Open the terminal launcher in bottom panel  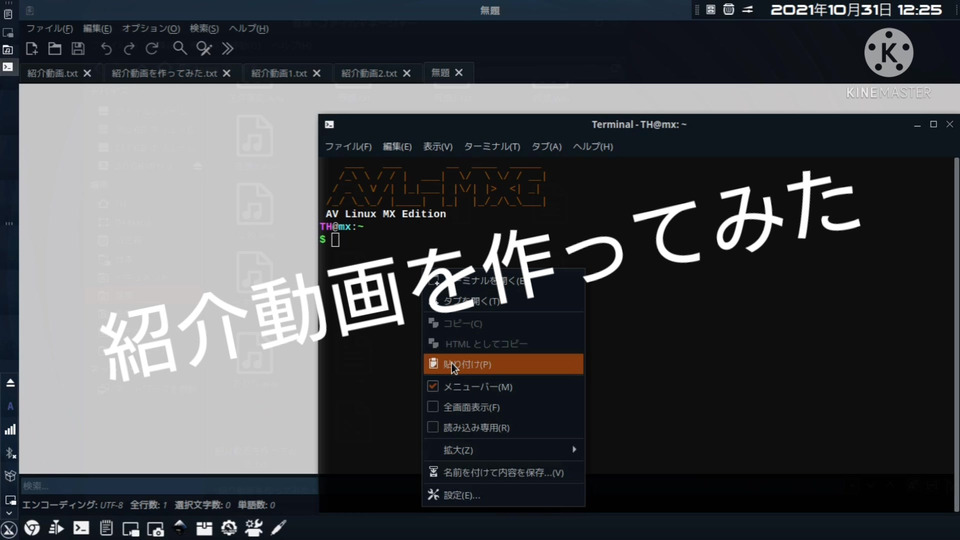(81, 528)
